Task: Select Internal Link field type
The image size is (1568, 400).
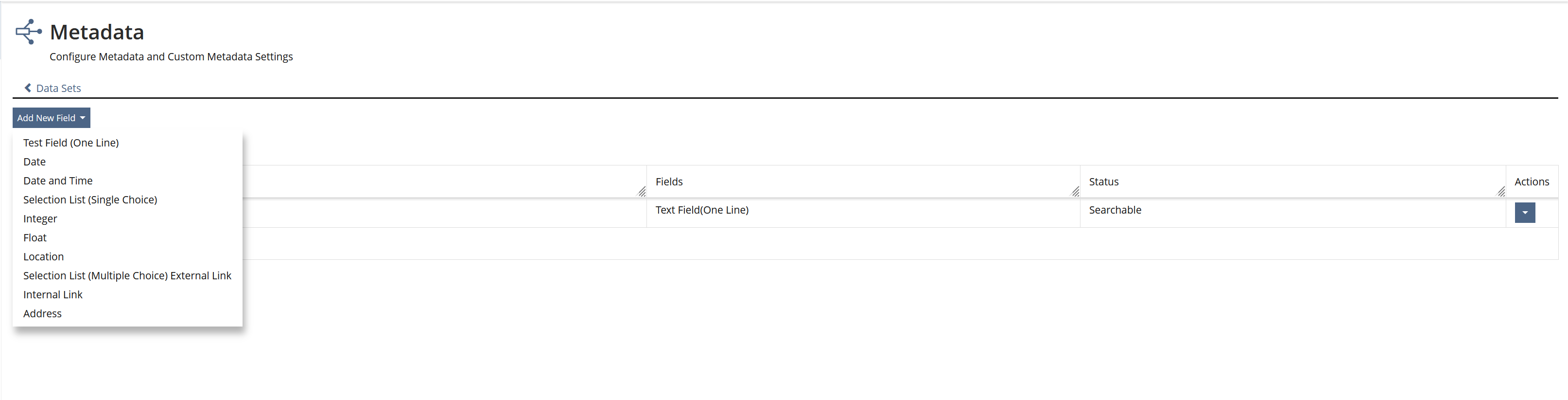Action: tap(53, 294)
